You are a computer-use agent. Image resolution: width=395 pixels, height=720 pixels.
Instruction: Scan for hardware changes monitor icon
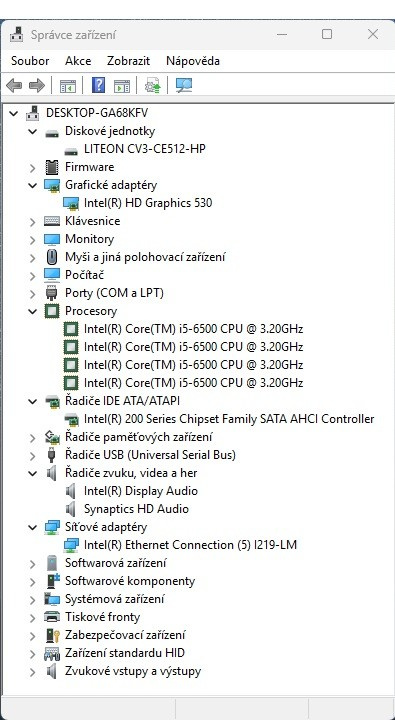(x=184, y=85)
